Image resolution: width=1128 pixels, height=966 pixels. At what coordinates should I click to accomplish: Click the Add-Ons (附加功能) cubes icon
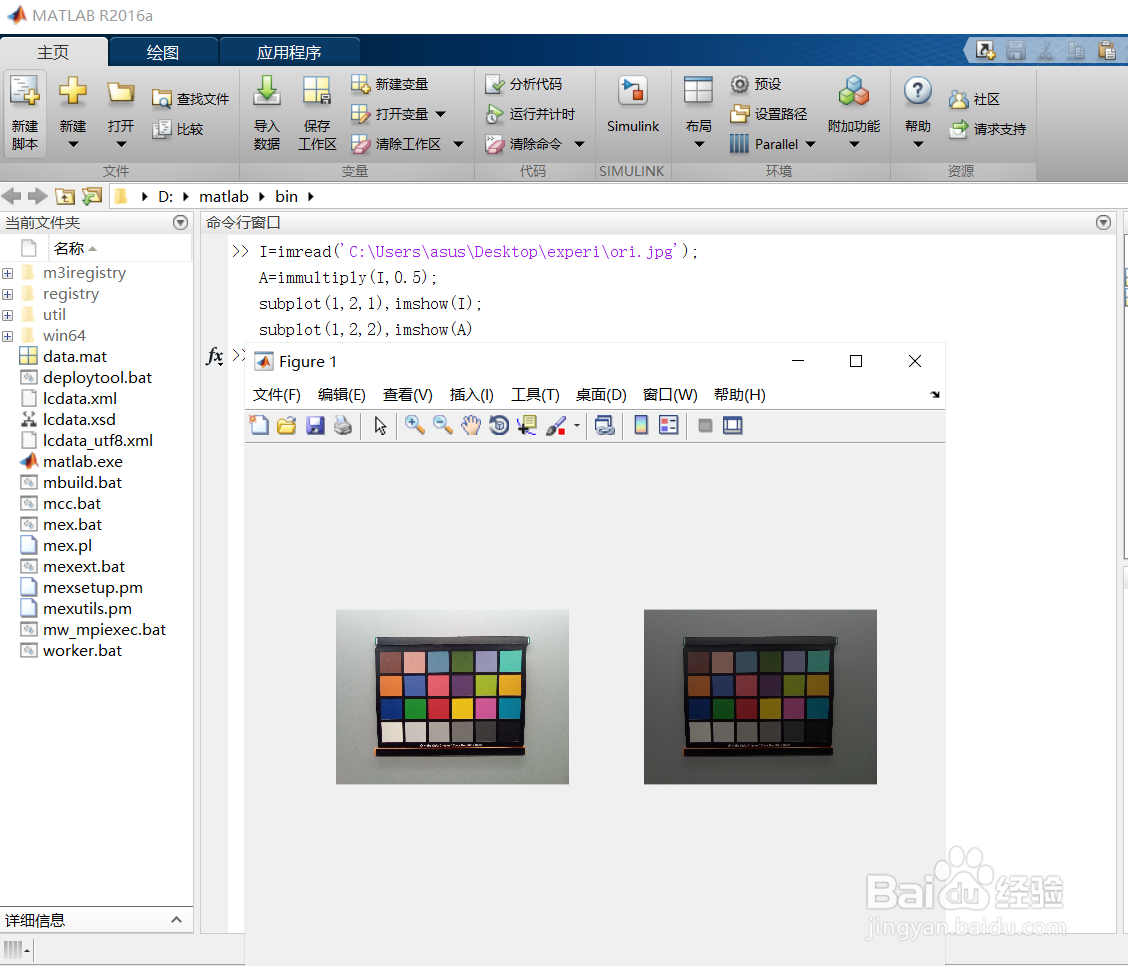coord(854,91)
